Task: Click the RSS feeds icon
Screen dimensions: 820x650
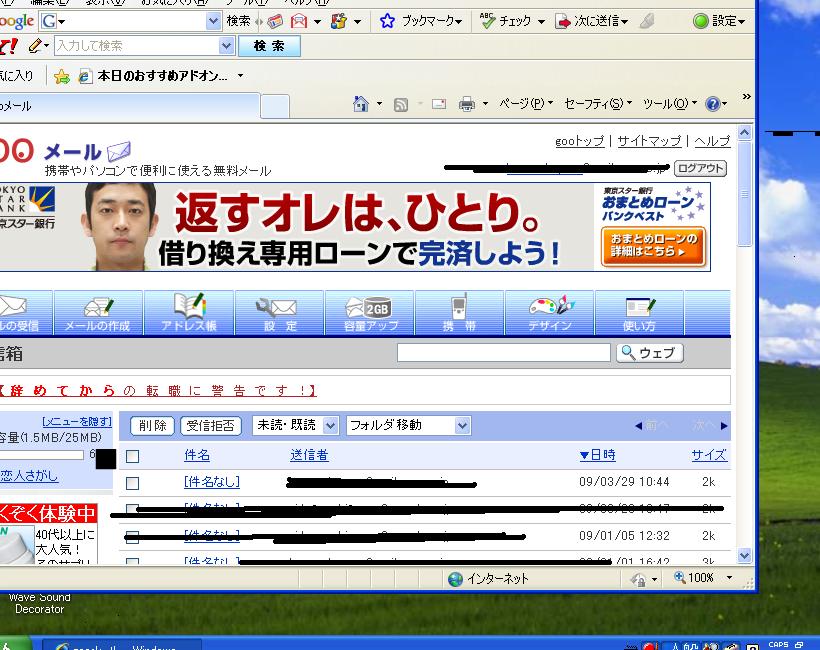Action: [x=401, y=105]
